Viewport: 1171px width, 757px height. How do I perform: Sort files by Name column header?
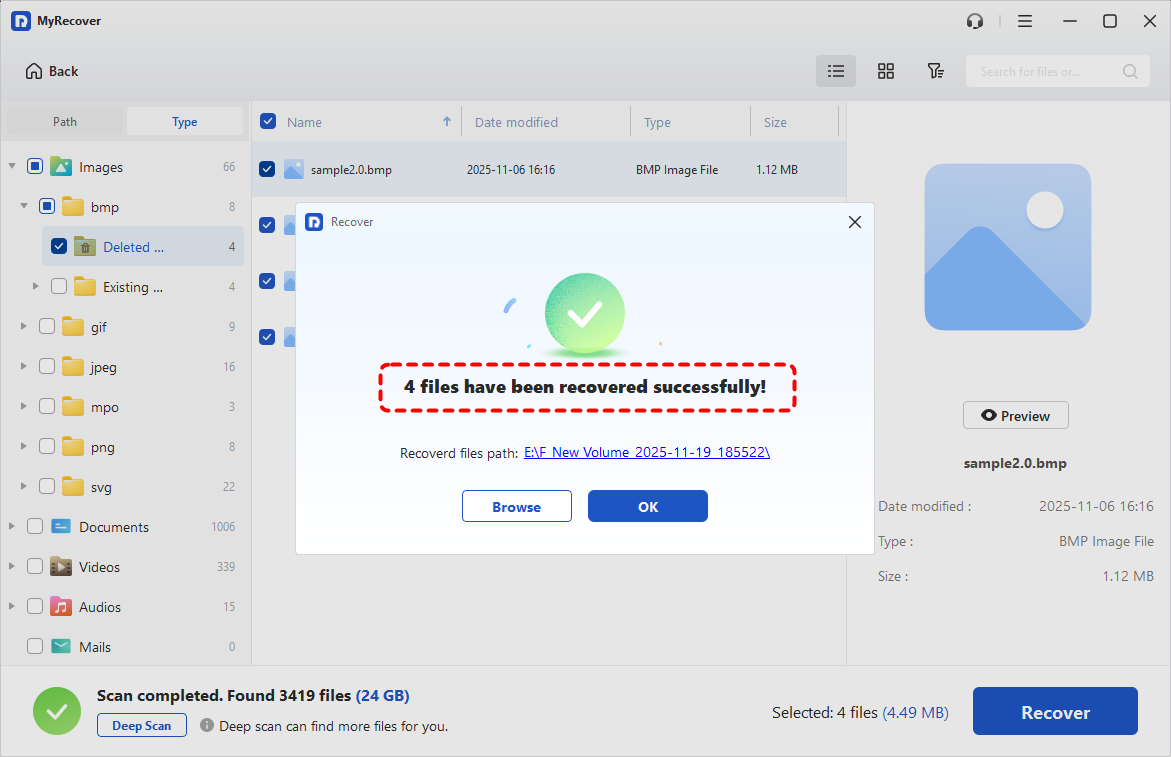(305, 122)
